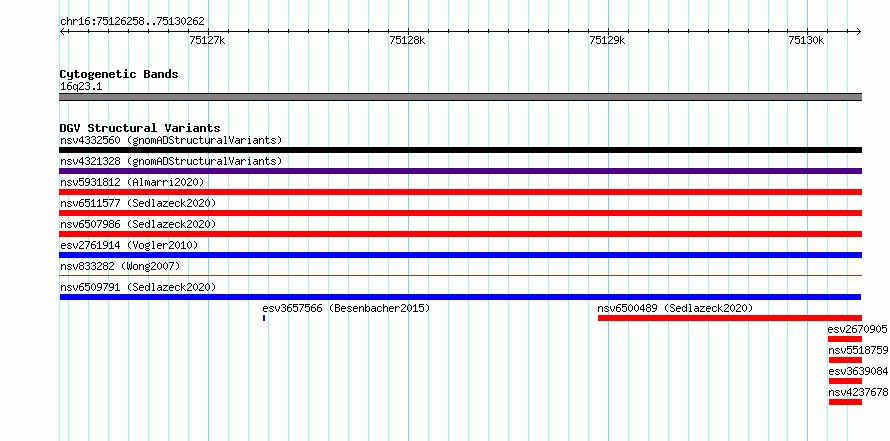Image resolution: width=890 pixels, height=441 pixels.
Task: Click the right arrowhead of the ruler
Action: point(859,31)
